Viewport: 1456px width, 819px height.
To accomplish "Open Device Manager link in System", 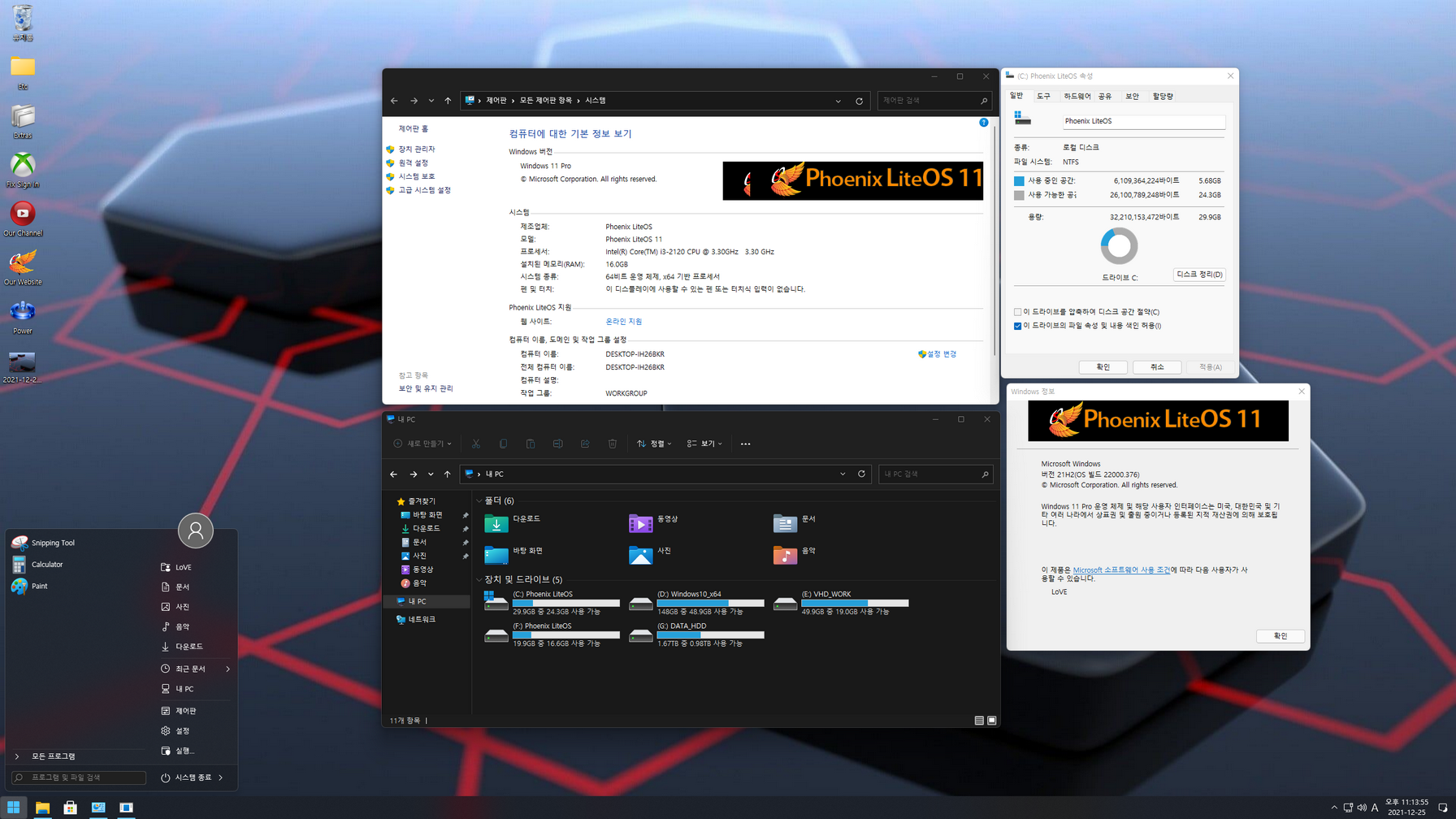I will click(x=416, y=149).
